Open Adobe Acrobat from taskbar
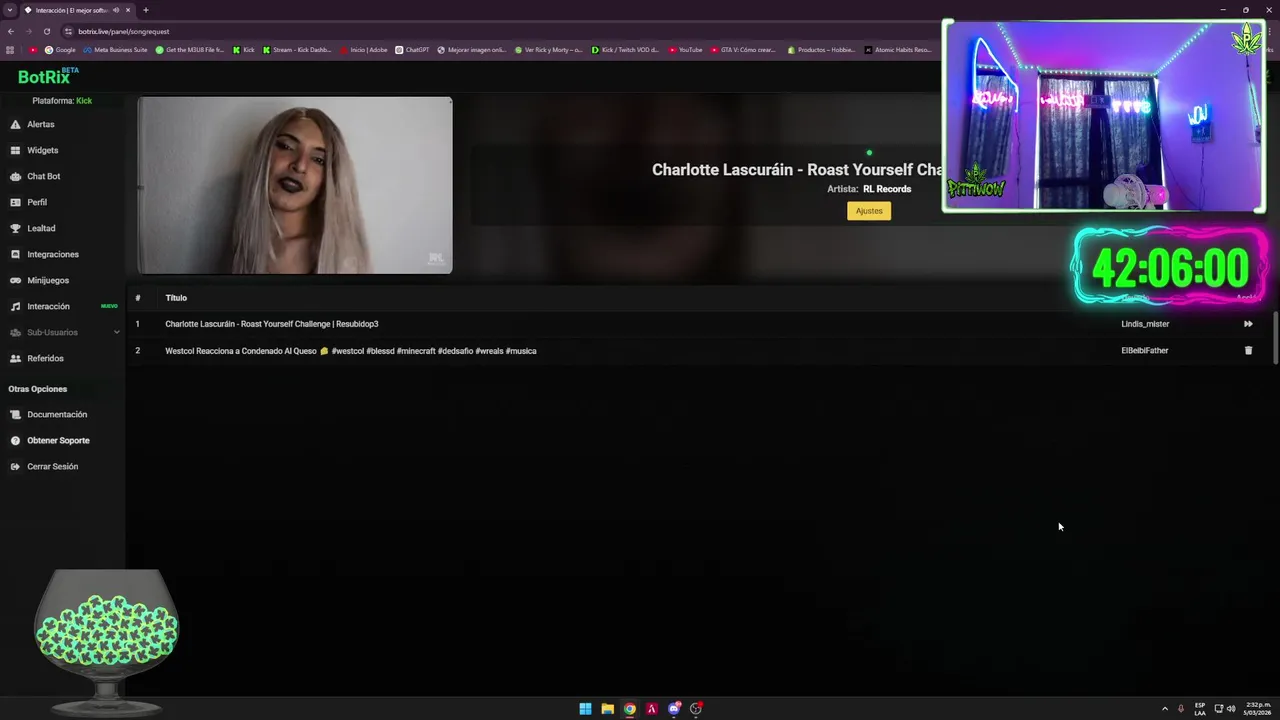 pos(652,709)
